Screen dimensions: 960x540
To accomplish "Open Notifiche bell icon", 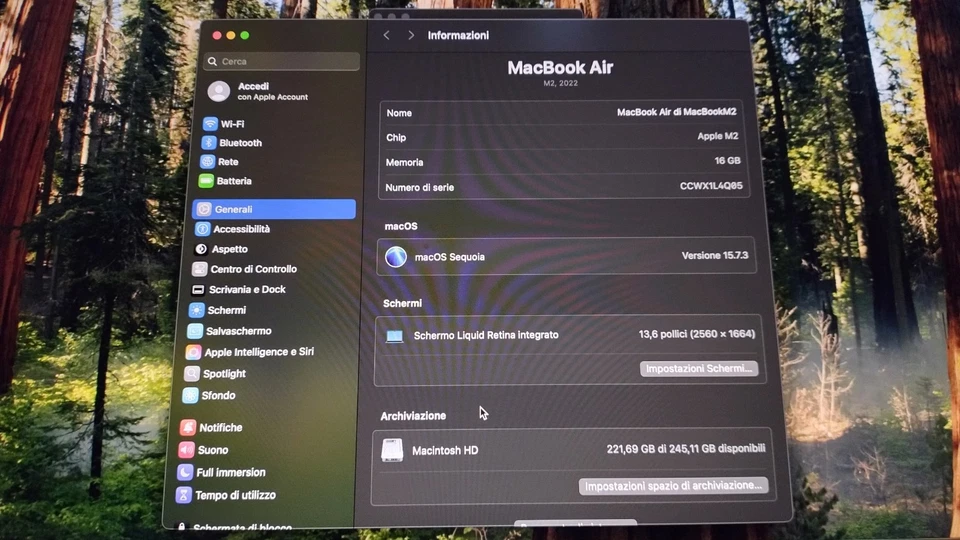I will click(x=188, y=427).
